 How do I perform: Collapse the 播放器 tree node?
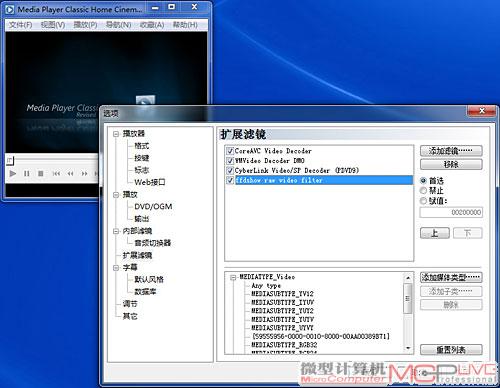pyautogui.click(x=116, y=134)
